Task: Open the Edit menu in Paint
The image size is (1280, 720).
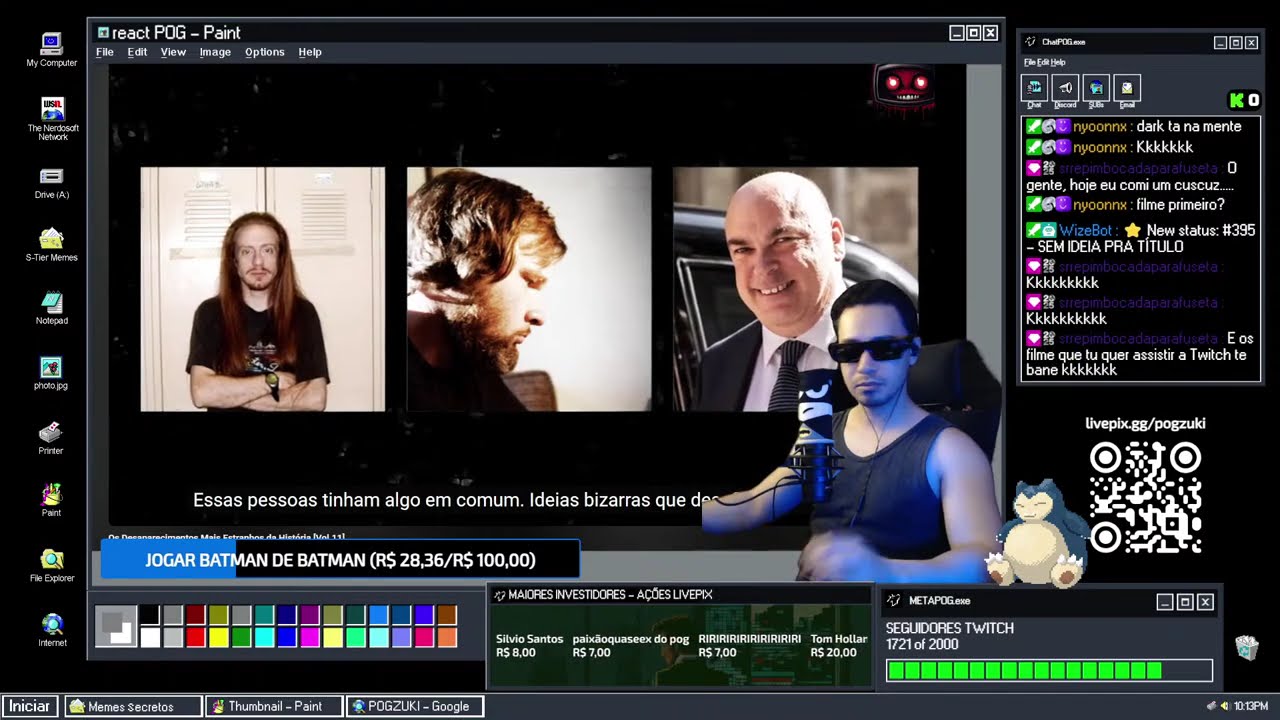Action: point(137,52)
